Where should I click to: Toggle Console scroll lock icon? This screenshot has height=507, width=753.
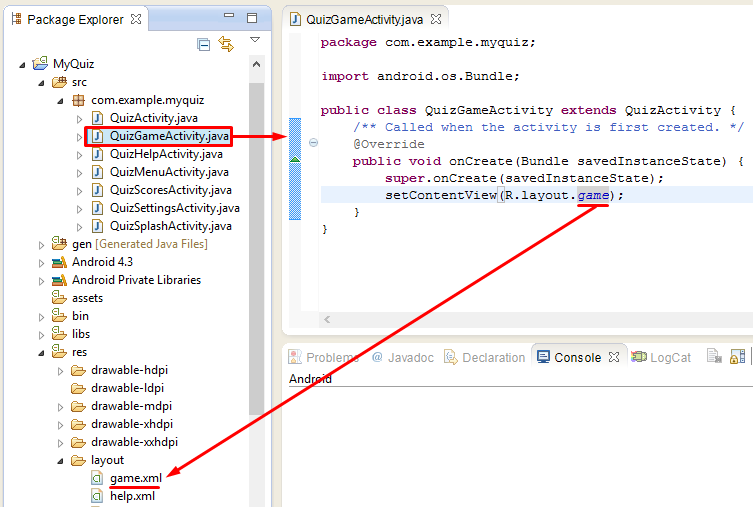[737, 356]
